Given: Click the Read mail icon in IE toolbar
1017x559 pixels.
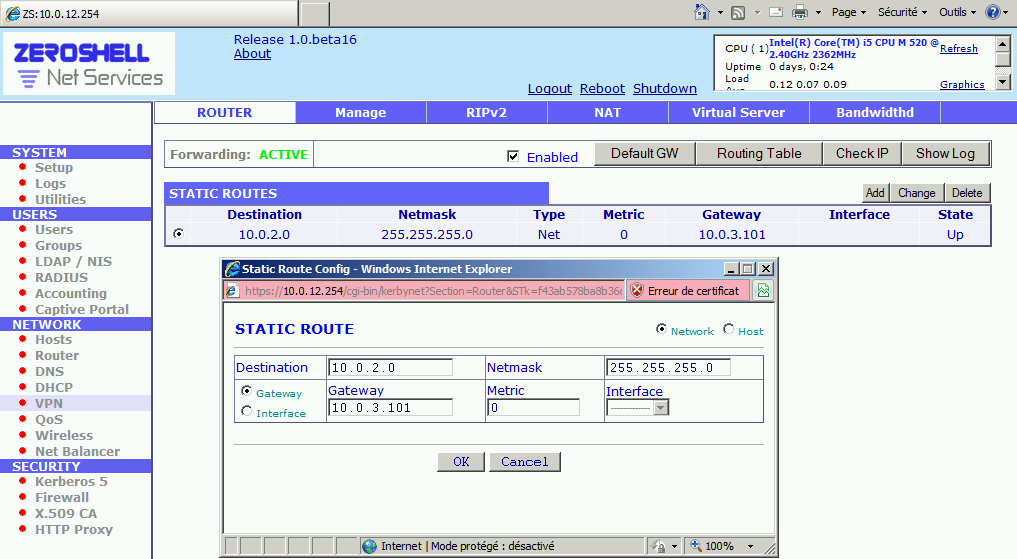Looking at the screenshot, I should [776, 12].
